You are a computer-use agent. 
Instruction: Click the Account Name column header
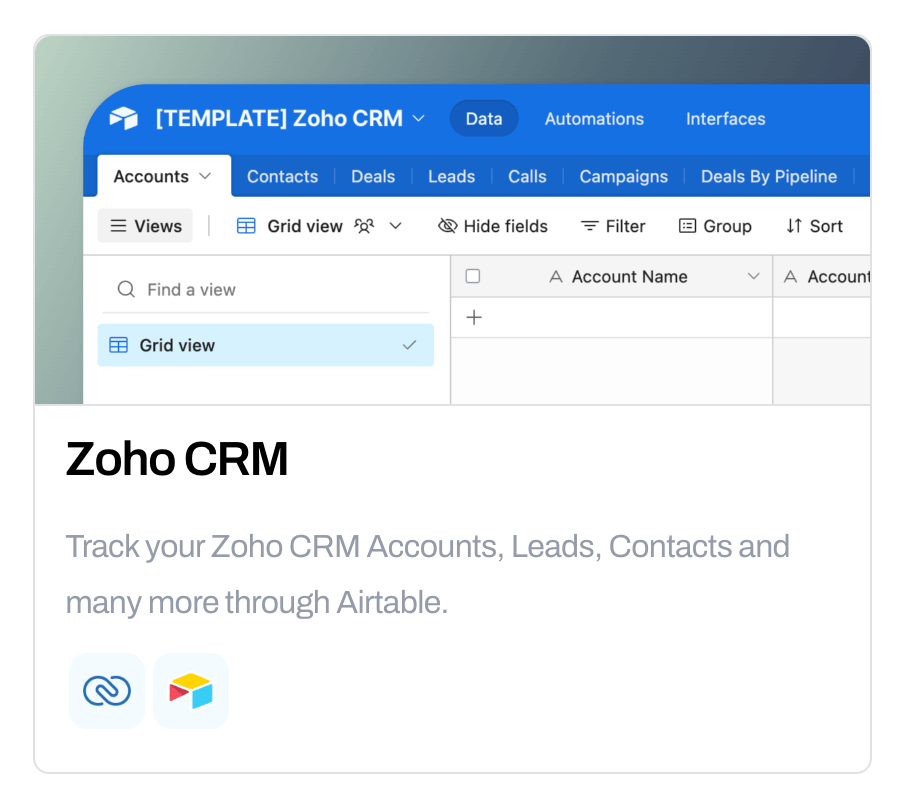pos(612,276)
